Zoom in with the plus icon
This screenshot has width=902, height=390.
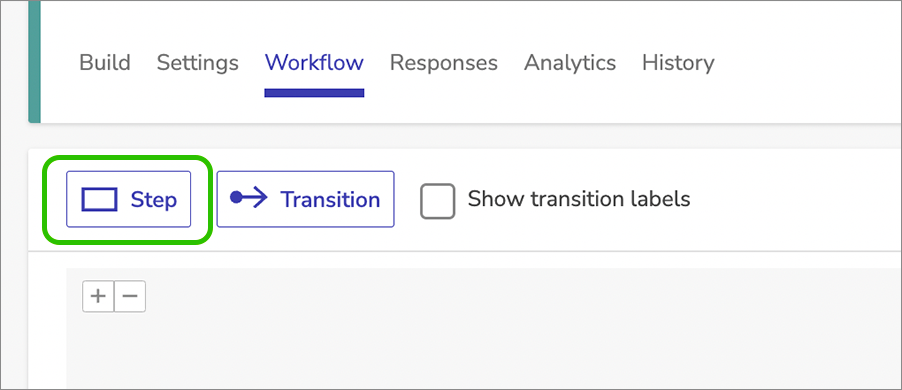click(98, 296)
